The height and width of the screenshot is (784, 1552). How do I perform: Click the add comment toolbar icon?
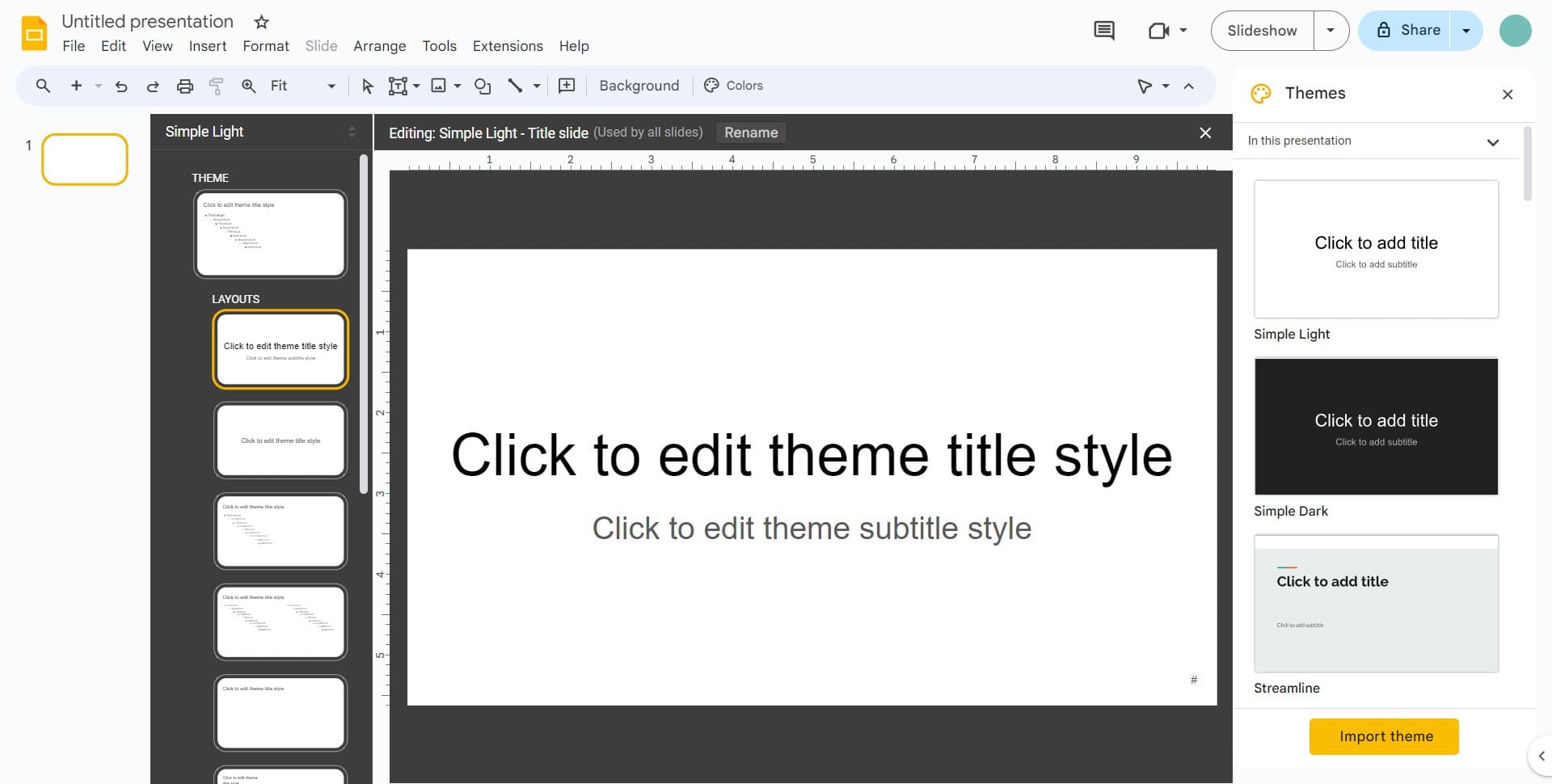point(567,86)
